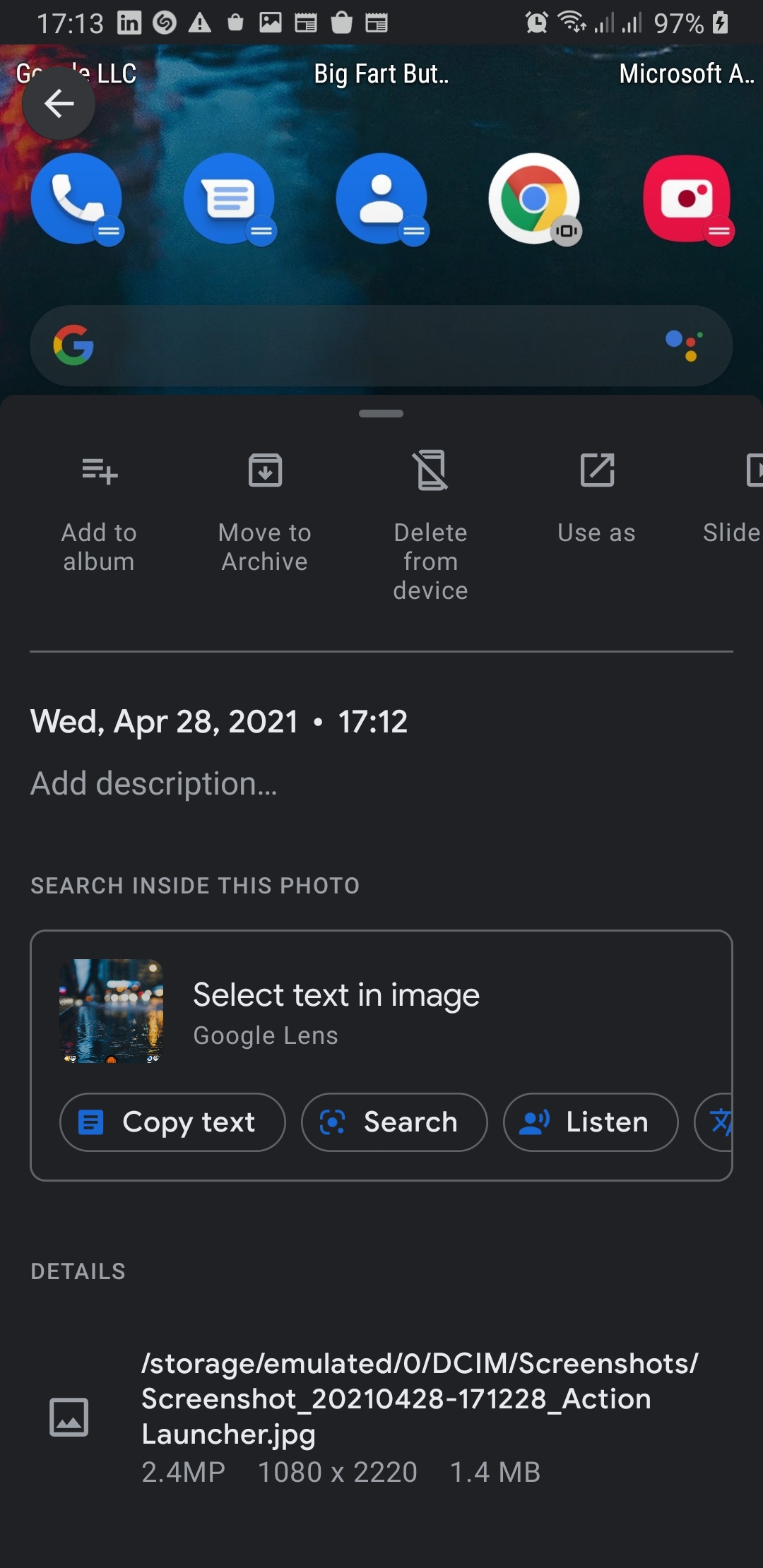Open the Phone app icon

click(76, 198)
